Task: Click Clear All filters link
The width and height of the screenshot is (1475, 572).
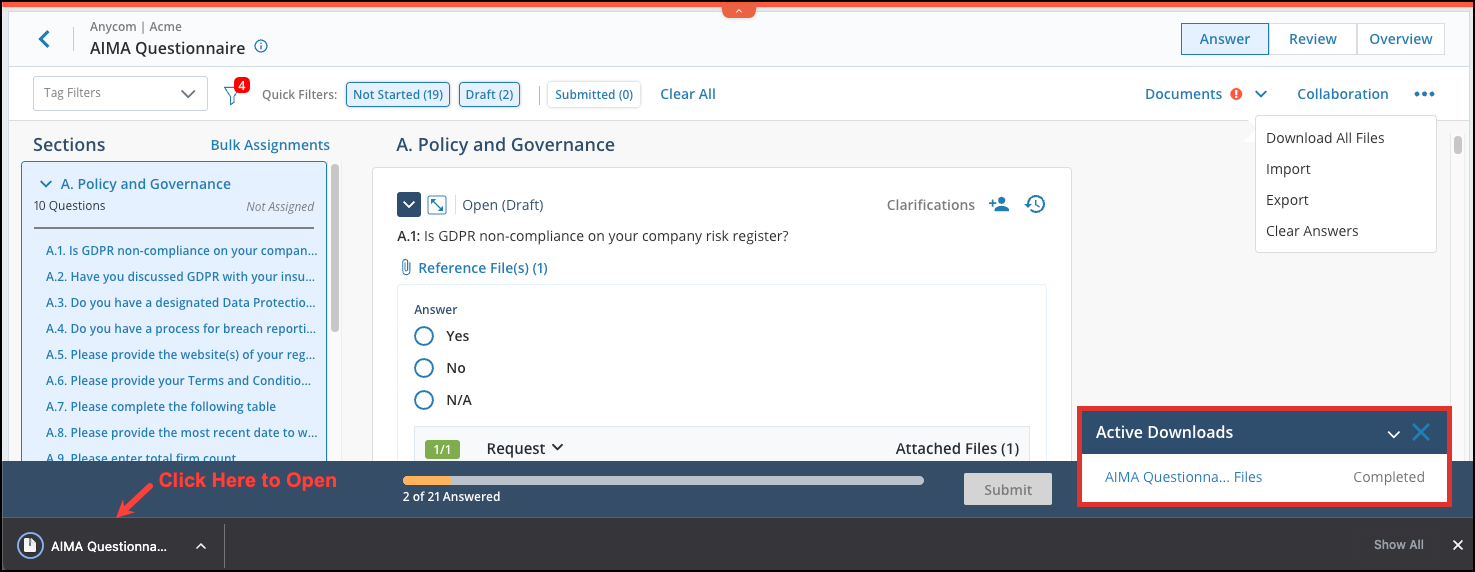Action: point(687,94)
